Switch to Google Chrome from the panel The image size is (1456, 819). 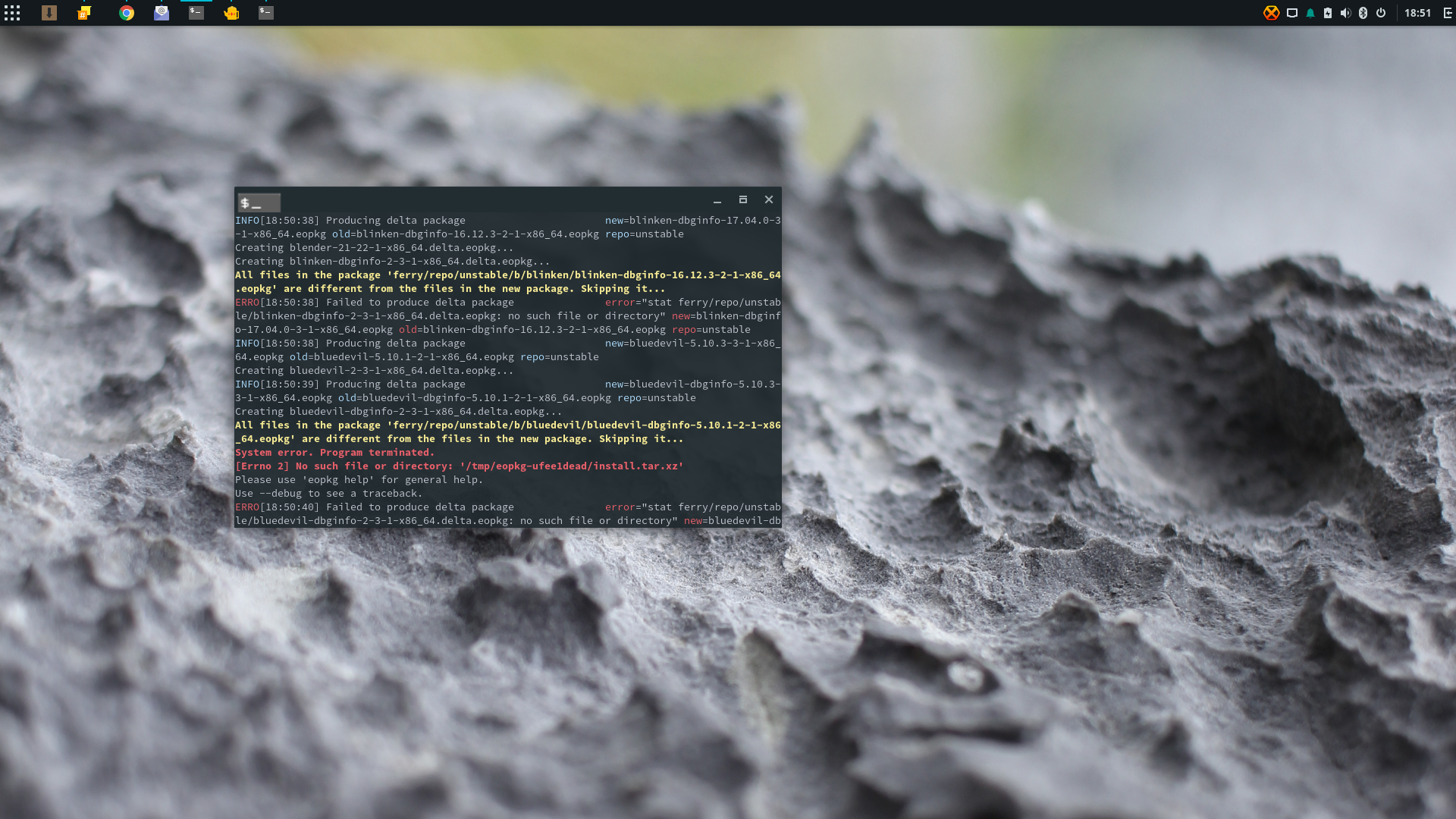(x=127, y=13)
